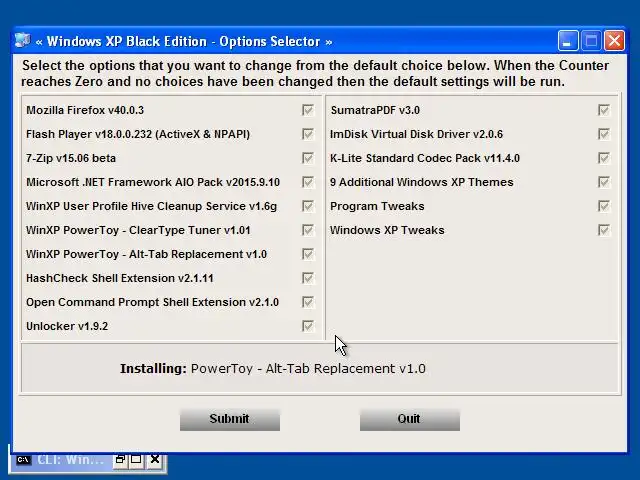
Task: Click HashCheck Shell Extension v2.1.11 label
Action: (120, 278)
